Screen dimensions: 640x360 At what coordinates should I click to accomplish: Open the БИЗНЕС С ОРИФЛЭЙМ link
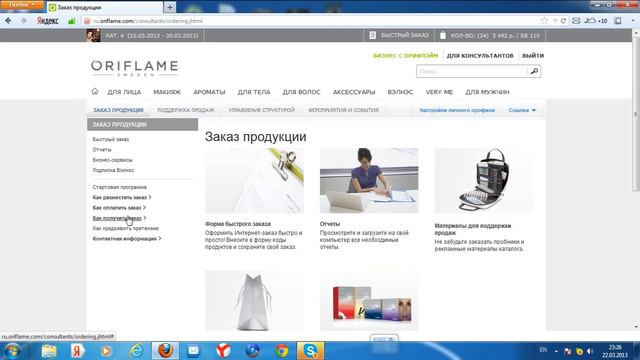[405, 56]
